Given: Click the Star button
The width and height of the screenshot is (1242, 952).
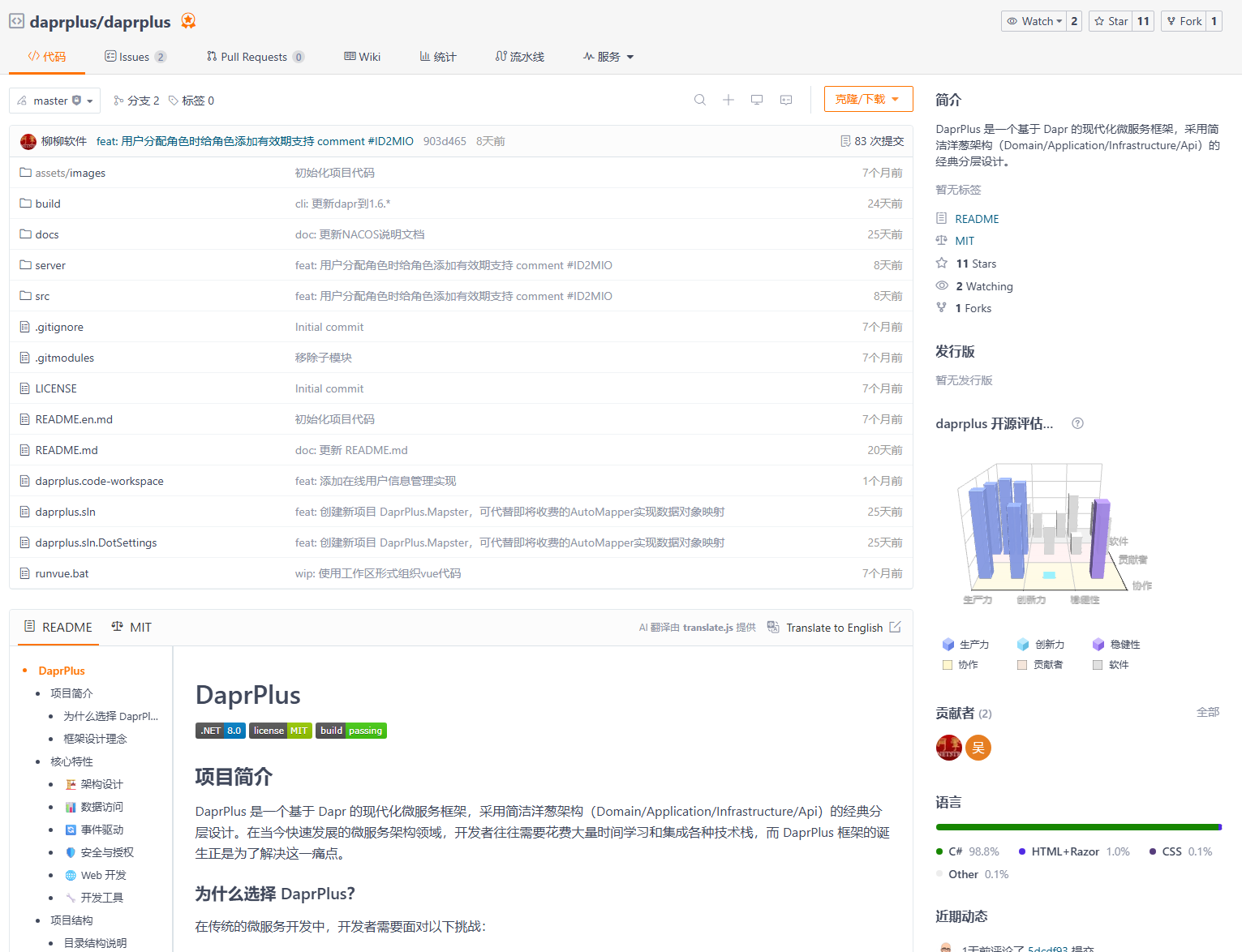Looking at the screenshot, I should tap(1111, 21).
